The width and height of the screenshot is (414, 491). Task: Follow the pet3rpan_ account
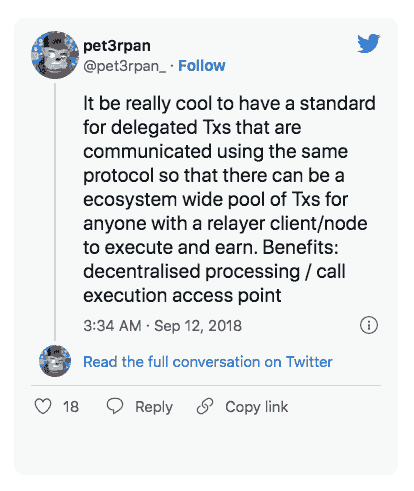202,66
